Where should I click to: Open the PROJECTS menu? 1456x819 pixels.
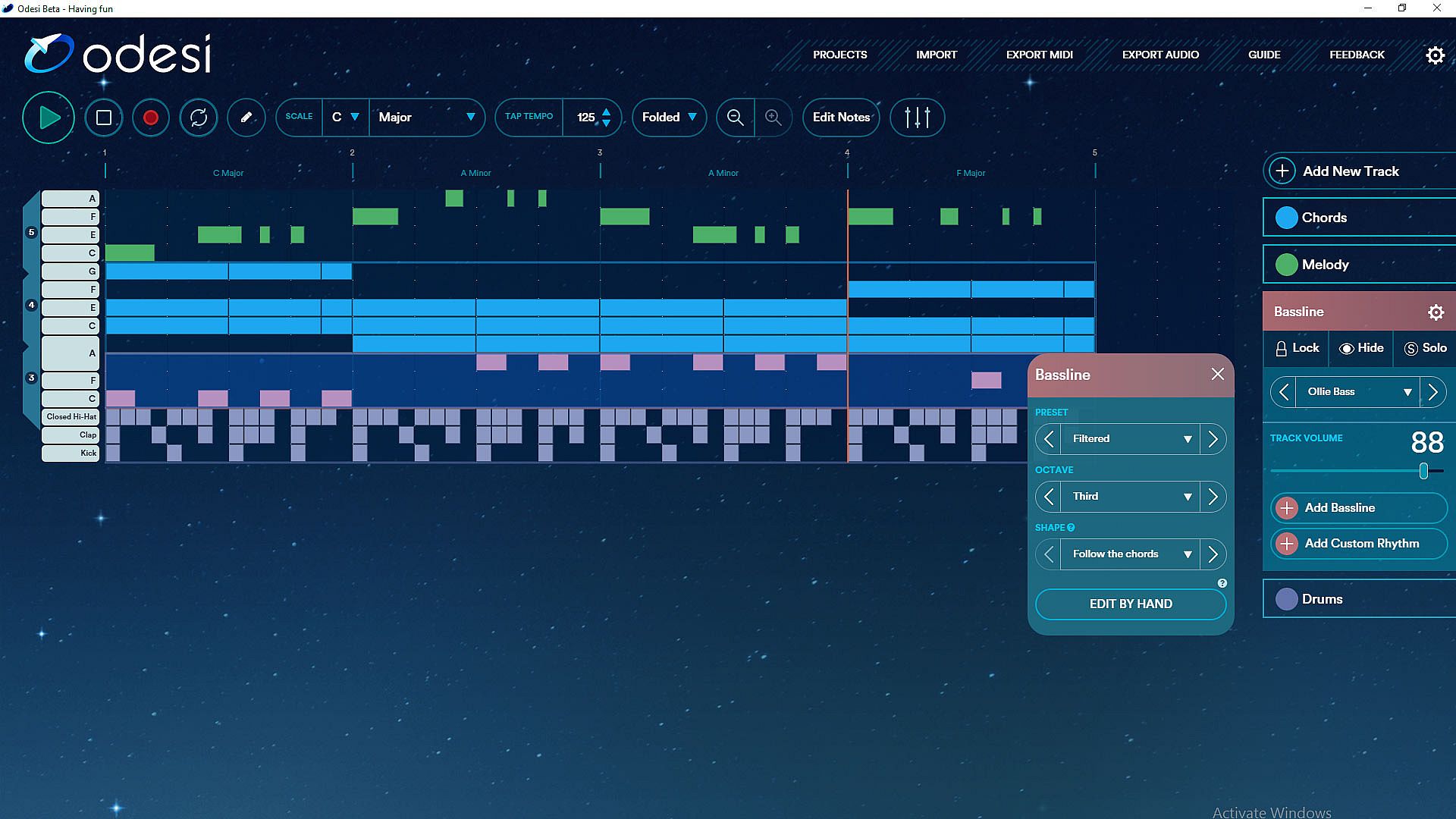point(839,55)
